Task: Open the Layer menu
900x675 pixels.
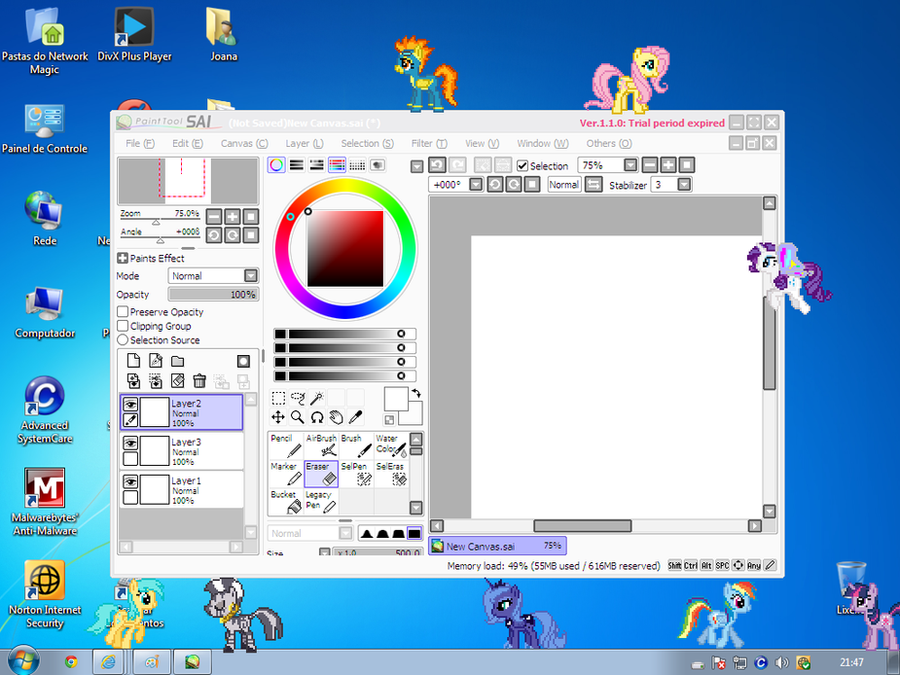Action: point(305,143)
